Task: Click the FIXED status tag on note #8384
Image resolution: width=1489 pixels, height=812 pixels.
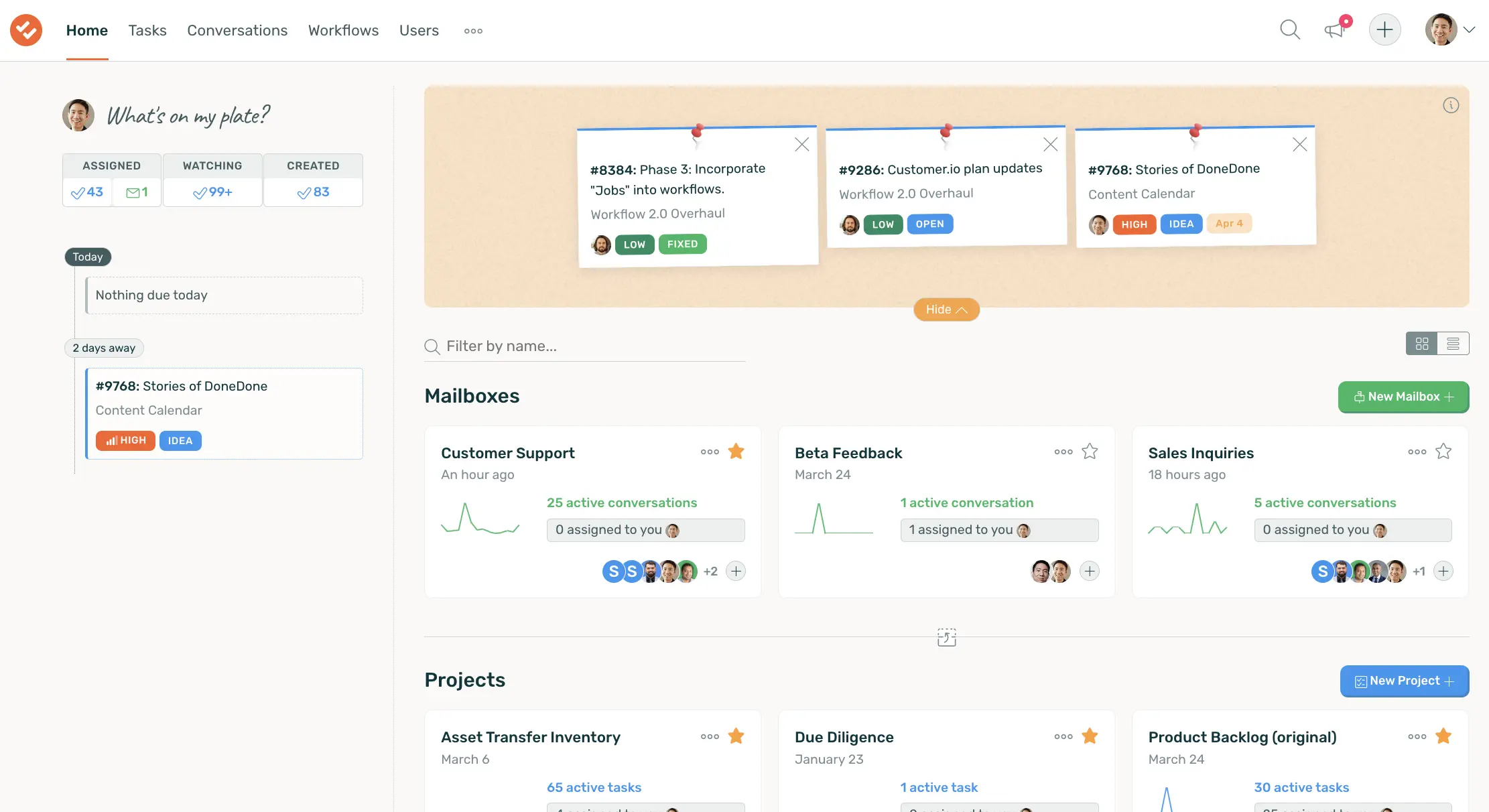Action: point(682,245)
